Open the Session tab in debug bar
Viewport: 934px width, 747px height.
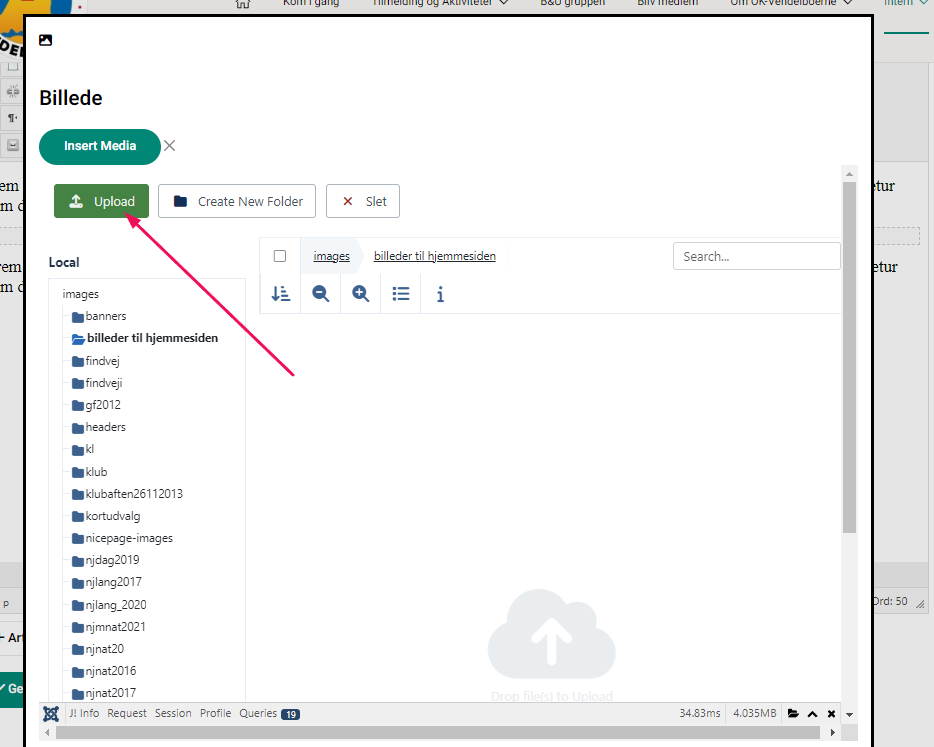(173, 714)
